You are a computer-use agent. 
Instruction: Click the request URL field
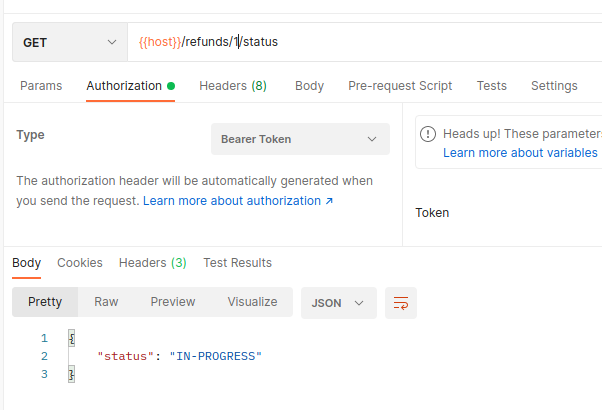click(x=365, y=42)
